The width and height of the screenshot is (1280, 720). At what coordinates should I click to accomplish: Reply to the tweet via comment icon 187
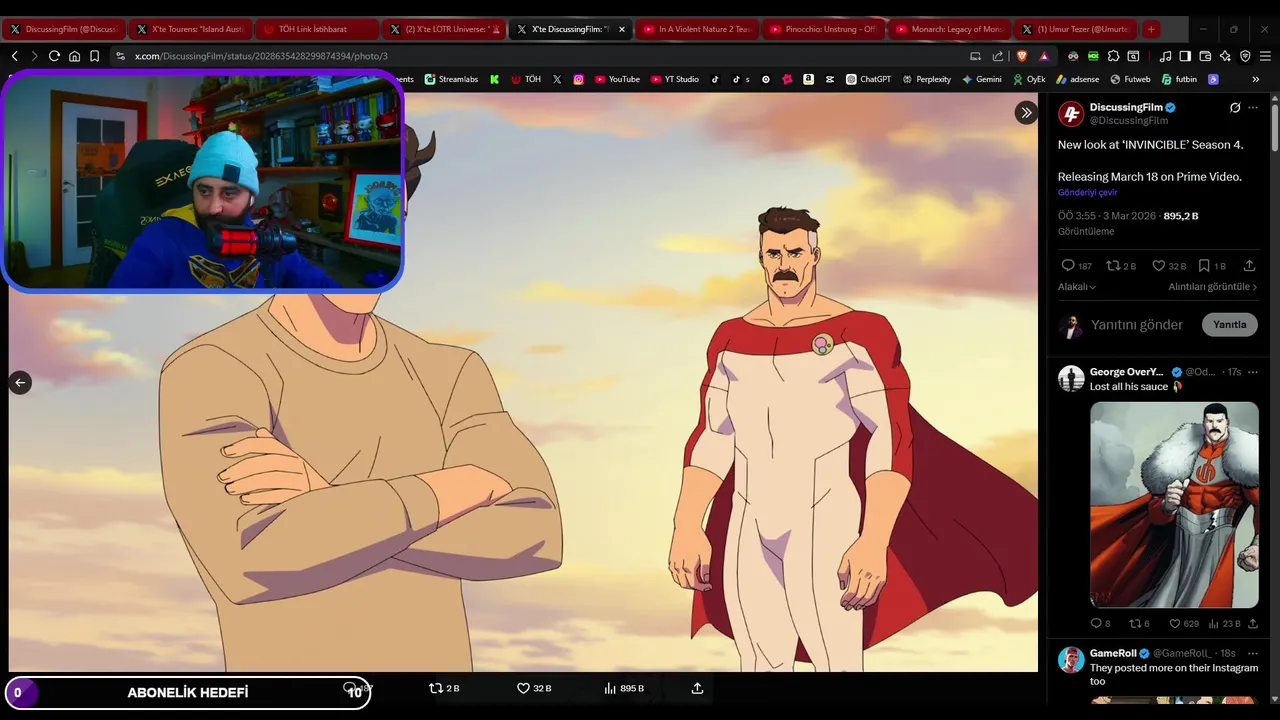(1076, 266)
